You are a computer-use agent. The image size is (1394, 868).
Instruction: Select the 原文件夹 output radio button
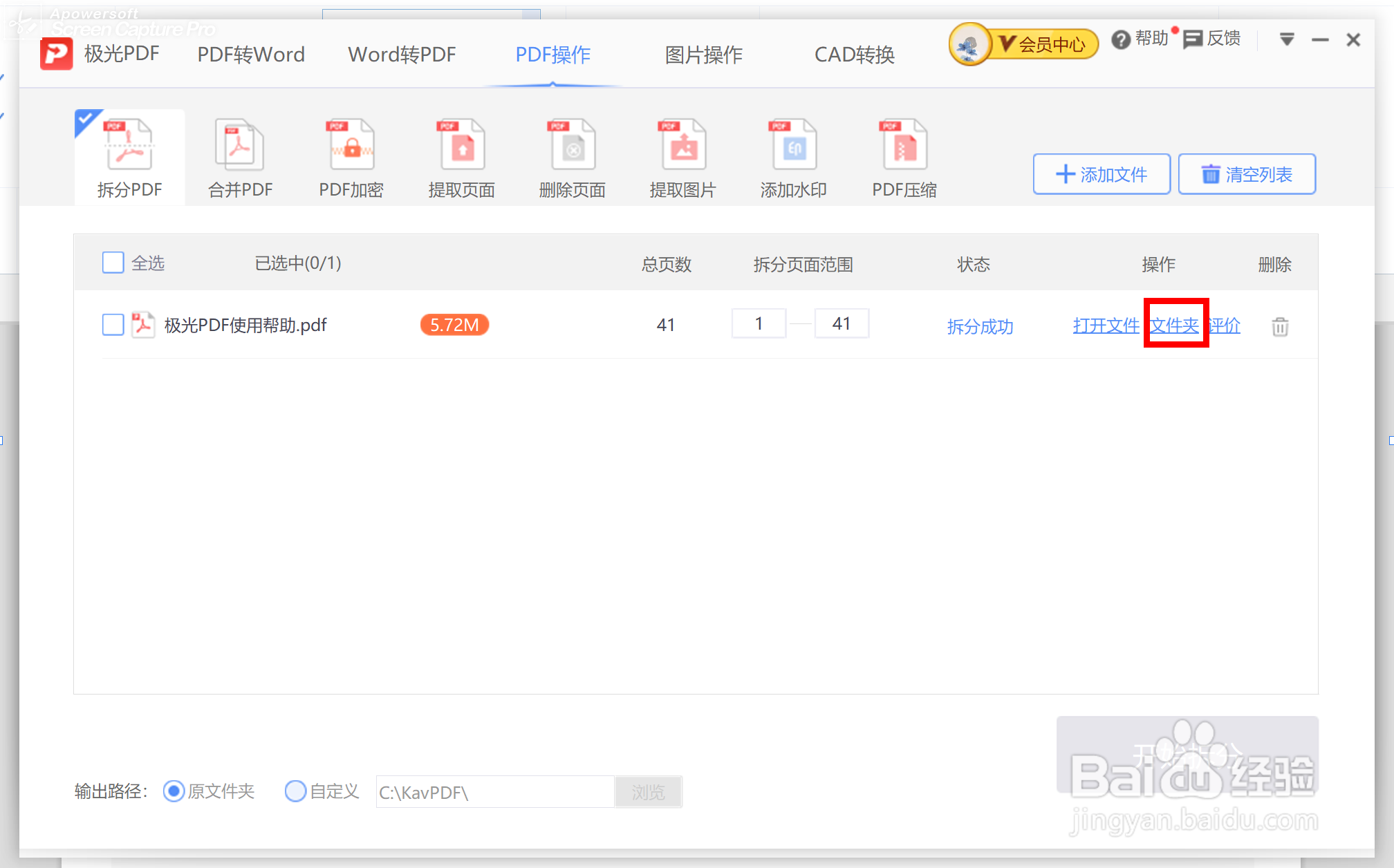click(x=174, y=791)
